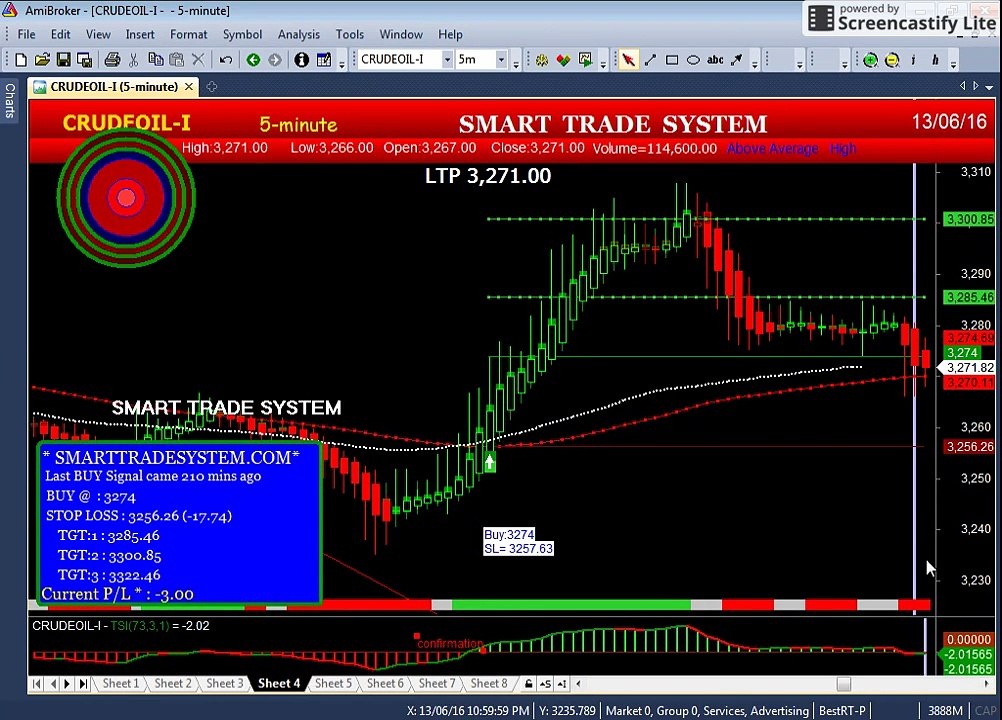This screenshot has width=1002, height=720.
Task: Click the horizontal chart scrollbar thumb
Action: [x=844, y=684]
